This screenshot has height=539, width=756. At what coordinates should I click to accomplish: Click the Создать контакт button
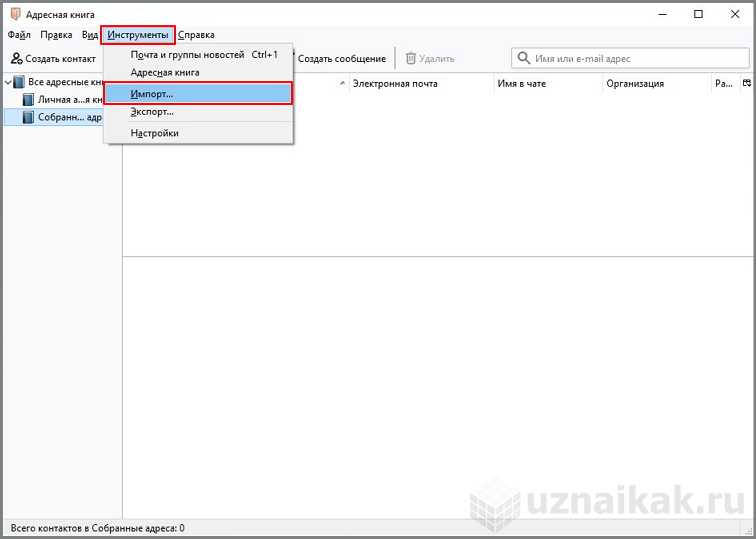tap(53, 59)
